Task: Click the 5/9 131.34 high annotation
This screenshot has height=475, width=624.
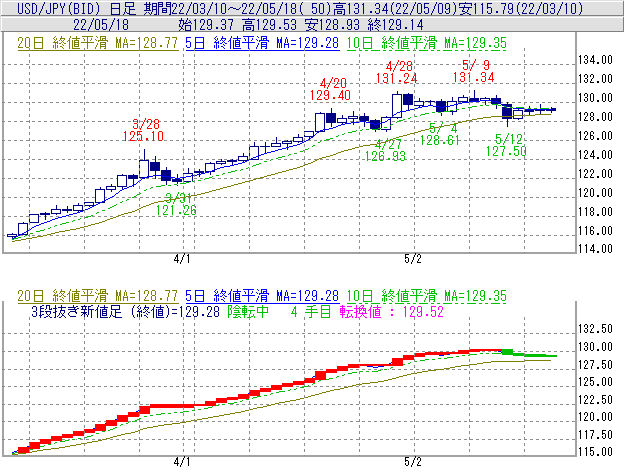Action: tap(474, 71)
